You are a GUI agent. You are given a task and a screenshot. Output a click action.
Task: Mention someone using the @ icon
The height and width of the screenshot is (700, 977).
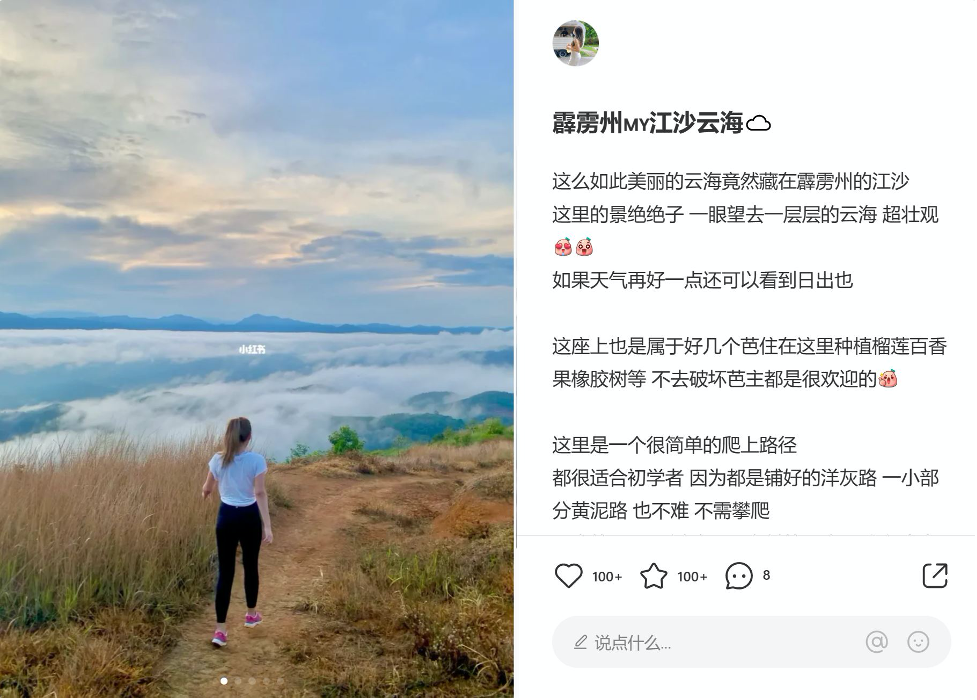pyautogui.click(x=876, y=641)
